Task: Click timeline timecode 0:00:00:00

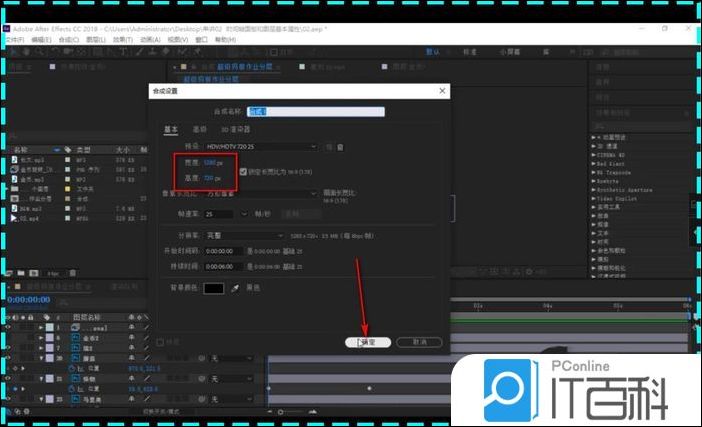Action: [x=29, y=299]
